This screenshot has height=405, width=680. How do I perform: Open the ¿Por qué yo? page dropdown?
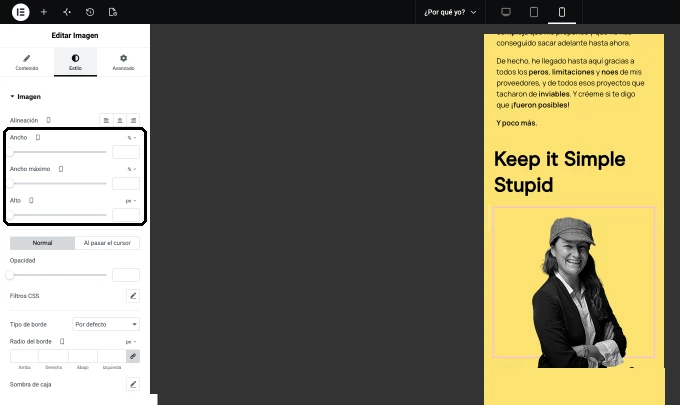coord(450,12)
